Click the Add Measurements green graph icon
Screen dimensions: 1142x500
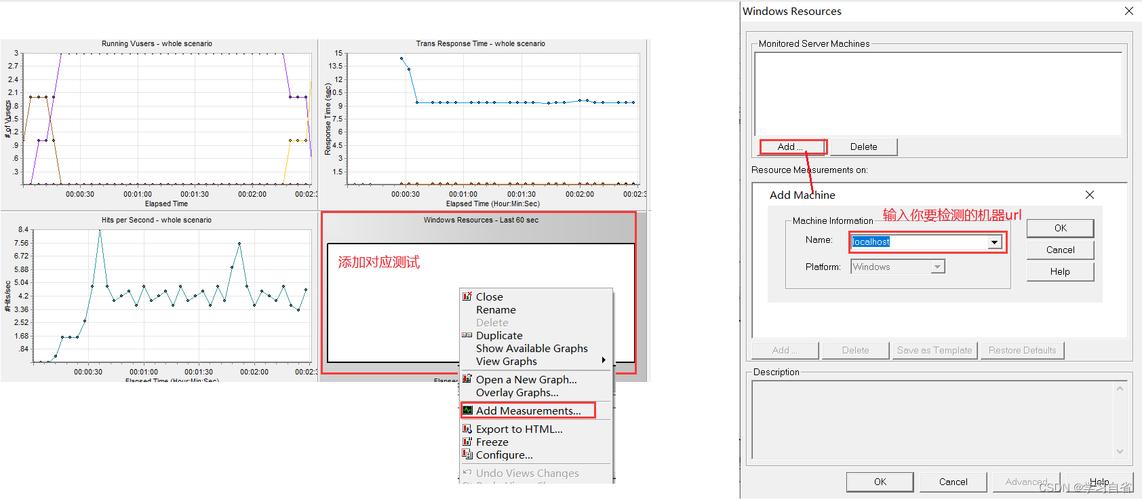[467, 411]
